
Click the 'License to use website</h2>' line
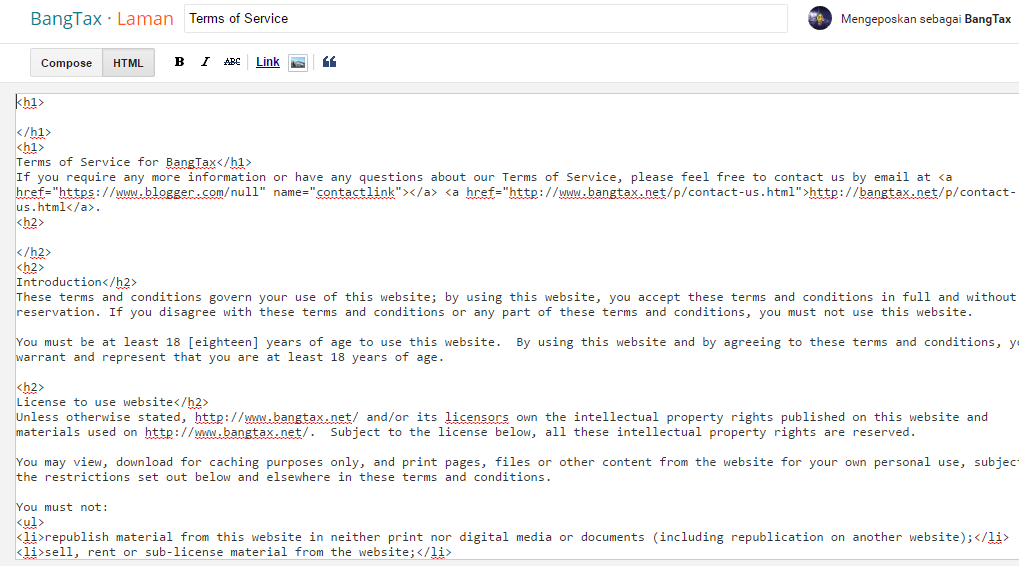click(x=112, y=402)
